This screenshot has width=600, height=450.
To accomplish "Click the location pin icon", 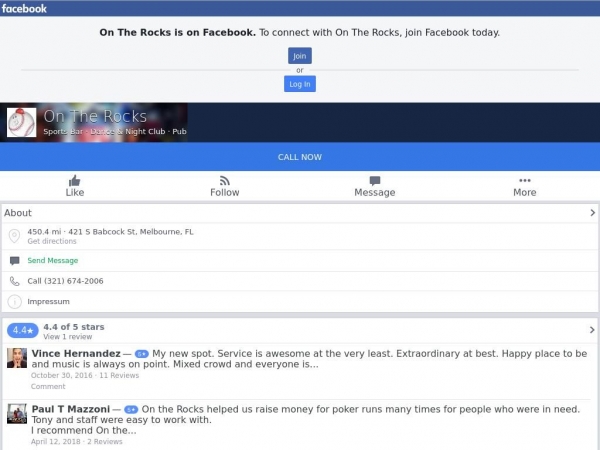I will point(15,236).
